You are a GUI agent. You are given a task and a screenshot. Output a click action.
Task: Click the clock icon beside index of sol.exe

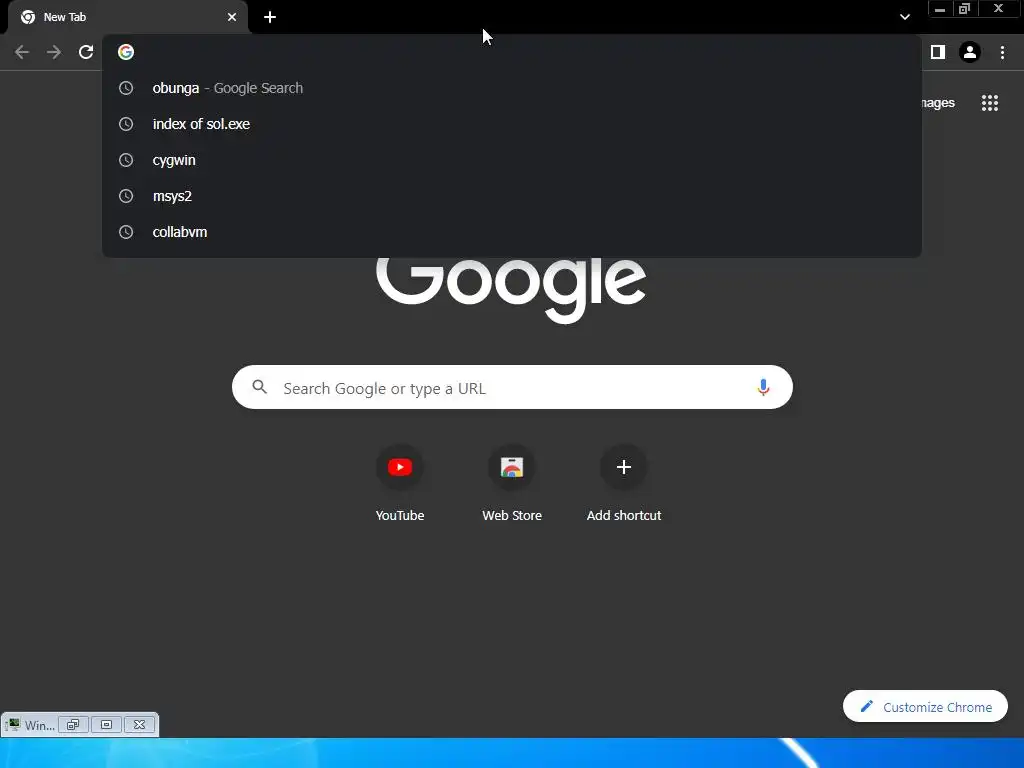tap(126, 124)
